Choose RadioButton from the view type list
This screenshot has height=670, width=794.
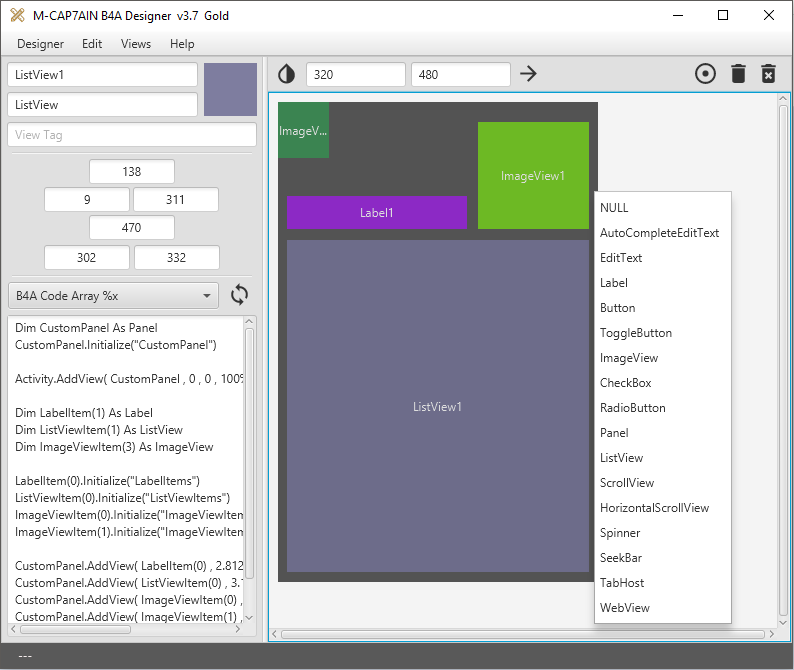click(632, 408)
